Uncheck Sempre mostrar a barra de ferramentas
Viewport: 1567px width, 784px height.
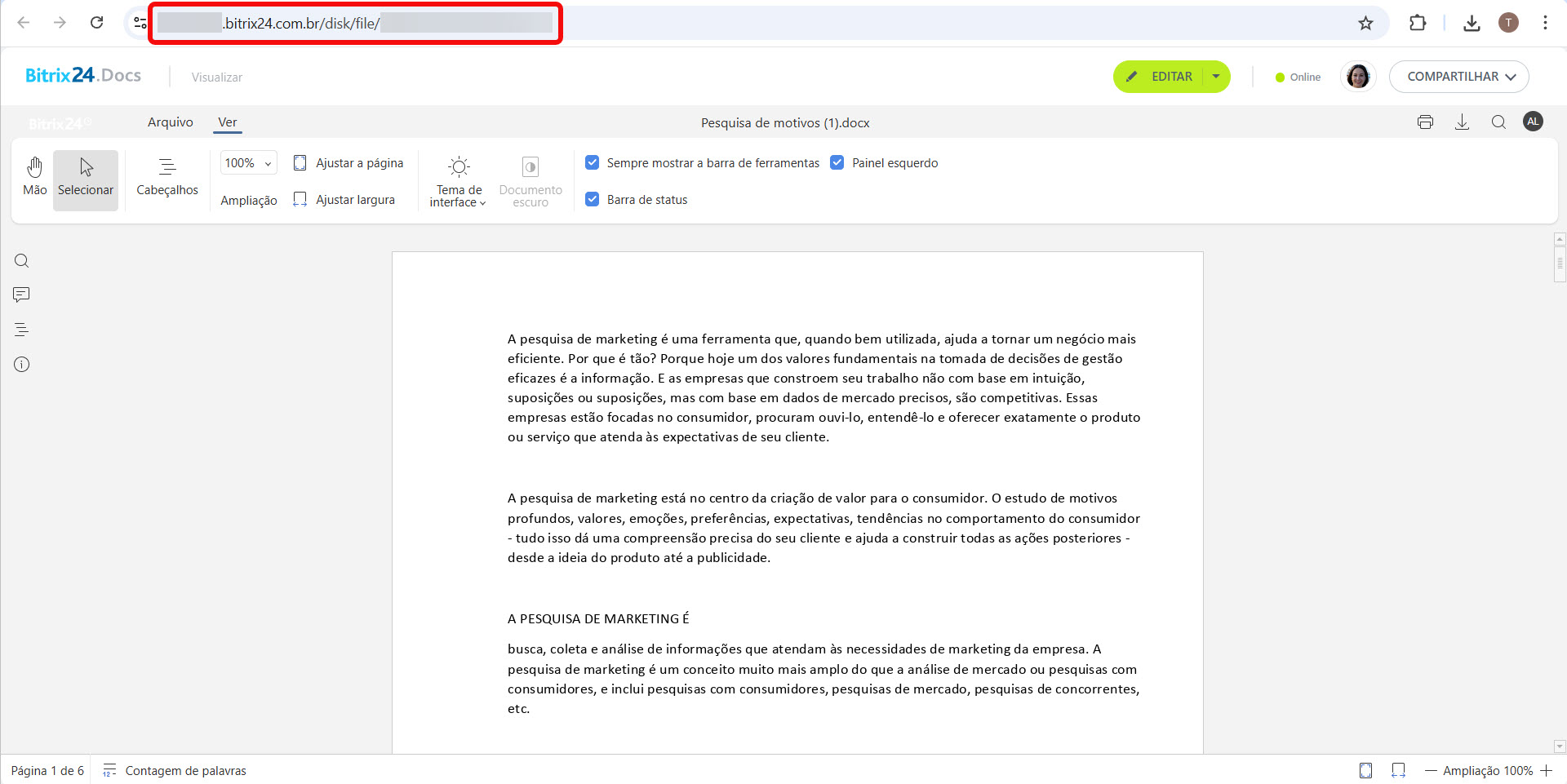593,163
